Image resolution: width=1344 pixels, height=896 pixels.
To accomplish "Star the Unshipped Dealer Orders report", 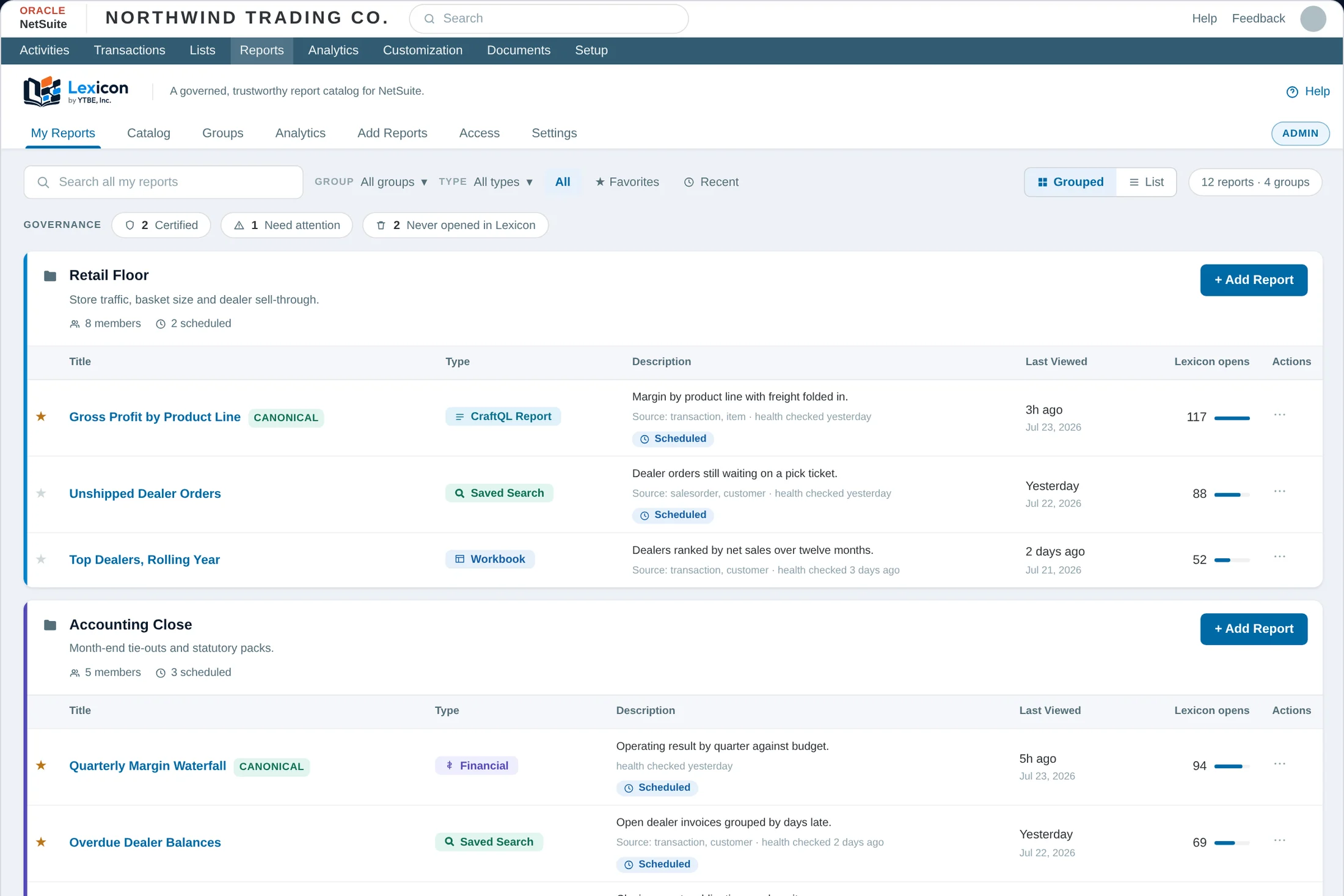I will [41, 493].
